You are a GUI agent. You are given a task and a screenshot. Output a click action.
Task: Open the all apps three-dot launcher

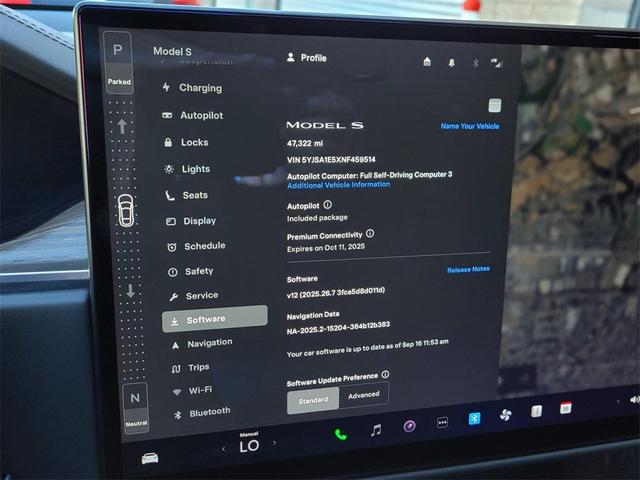[x=442, y=422]
